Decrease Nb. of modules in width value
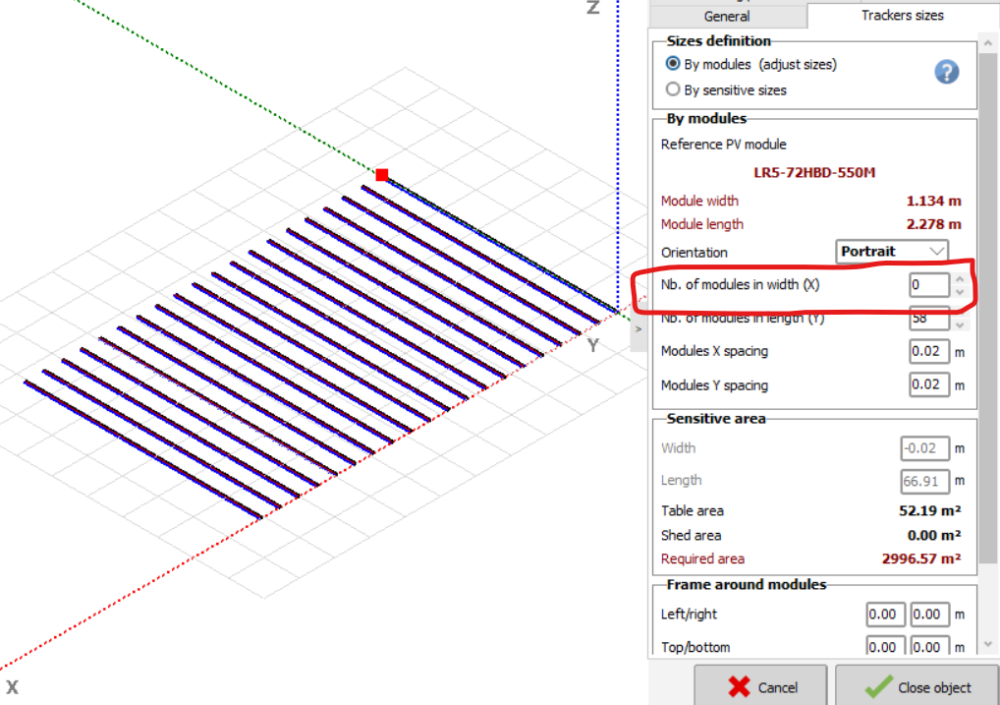 [961, 291]
